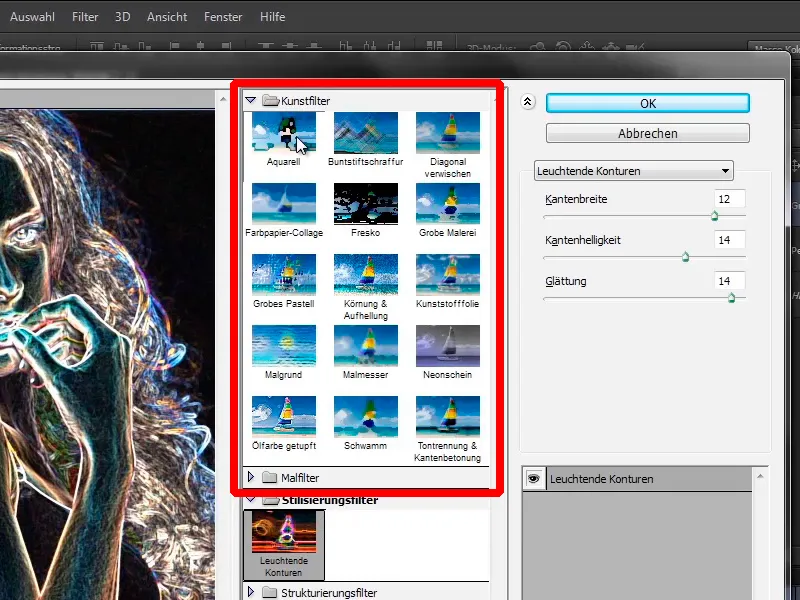Click the Kantenhelligkeit value field
Image resolution: width=800 pixels, height=600 pixels.
tap(730, 240)
